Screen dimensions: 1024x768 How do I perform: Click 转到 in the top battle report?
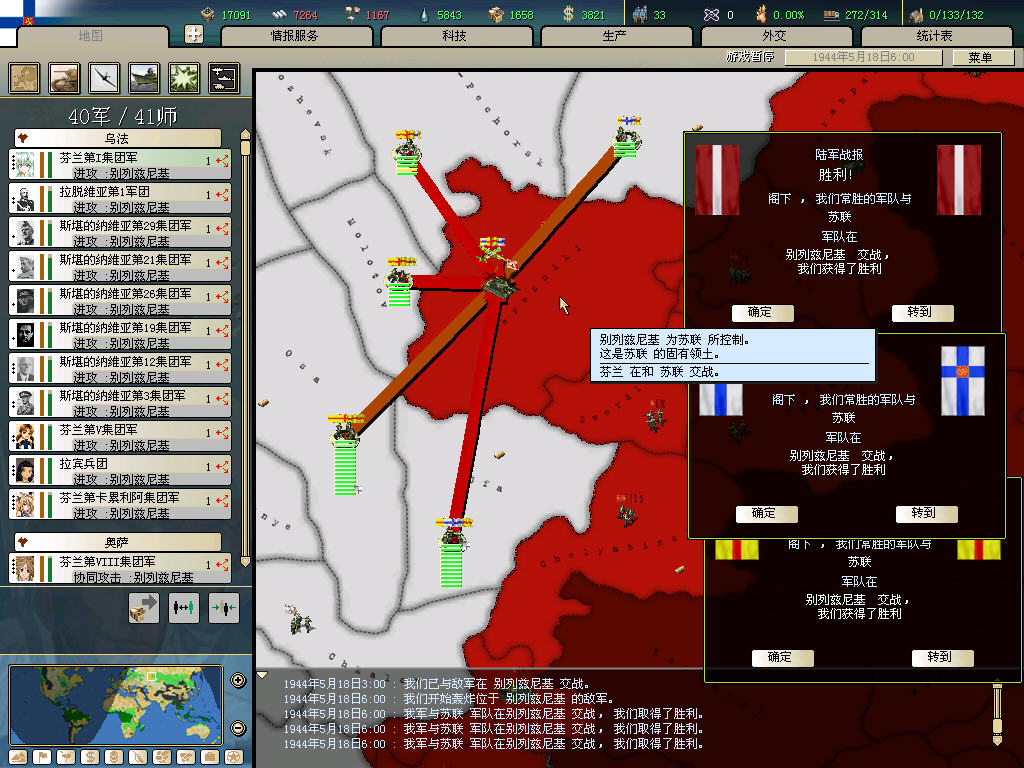coord(922,312)
